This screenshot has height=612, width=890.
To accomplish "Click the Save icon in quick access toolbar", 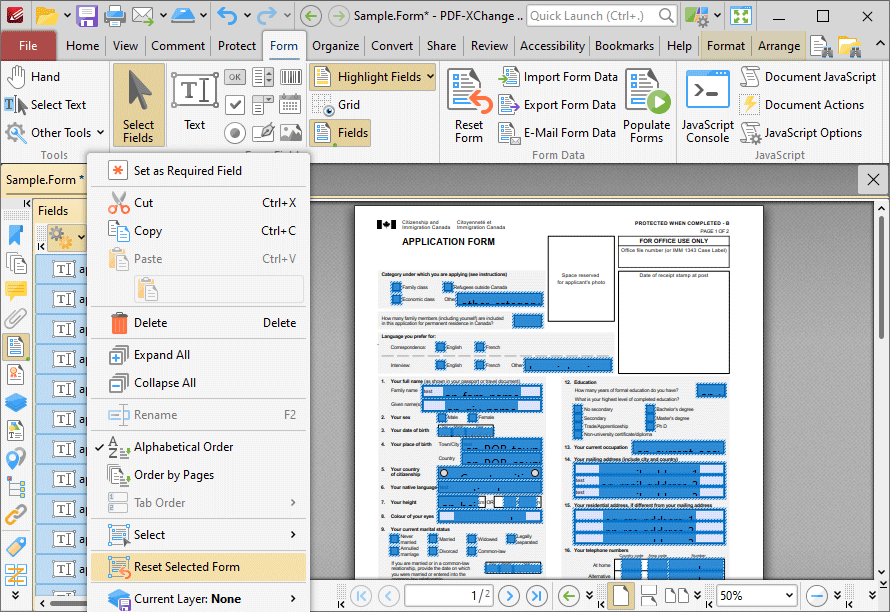I will point(87,15).
